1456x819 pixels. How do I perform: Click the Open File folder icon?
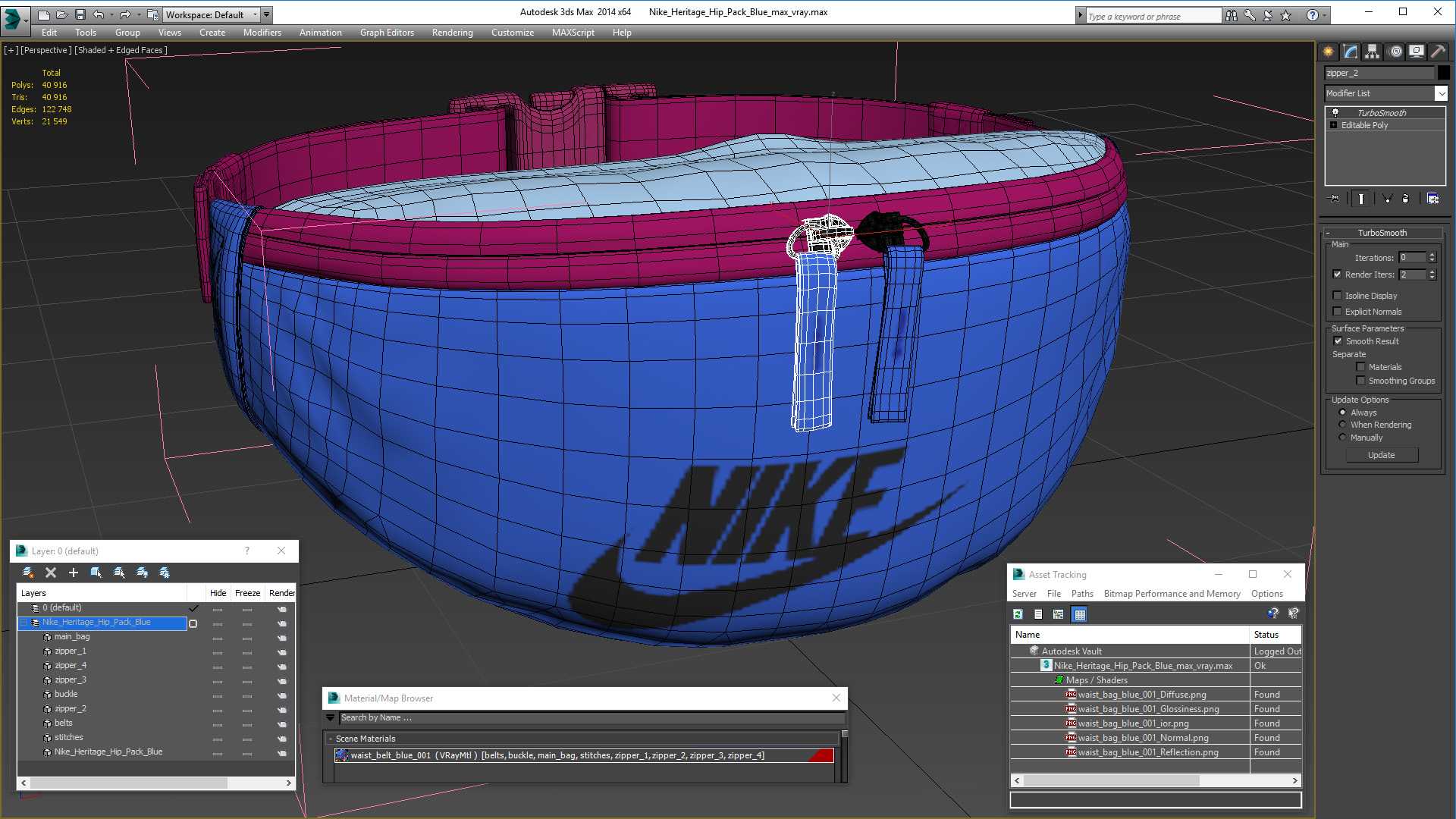tap(61, 14)
